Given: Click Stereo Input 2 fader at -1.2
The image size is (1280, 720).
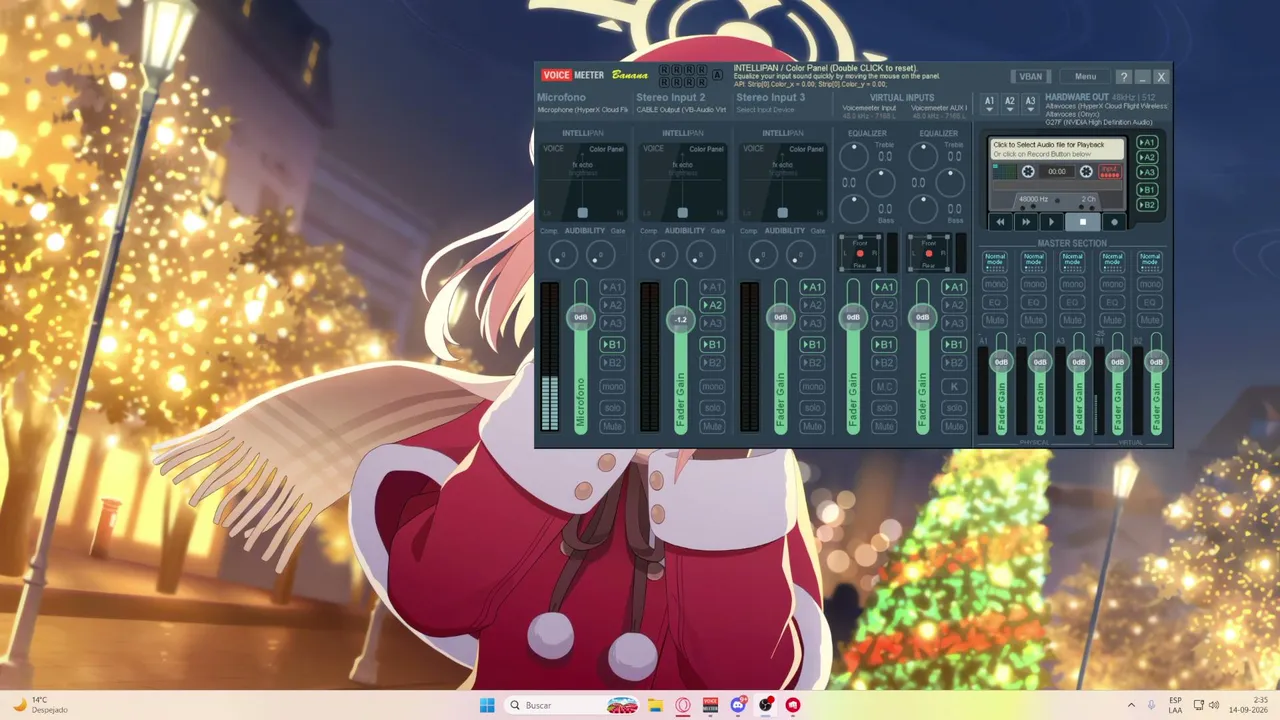Looking at the screenshot, I should 680,320.
